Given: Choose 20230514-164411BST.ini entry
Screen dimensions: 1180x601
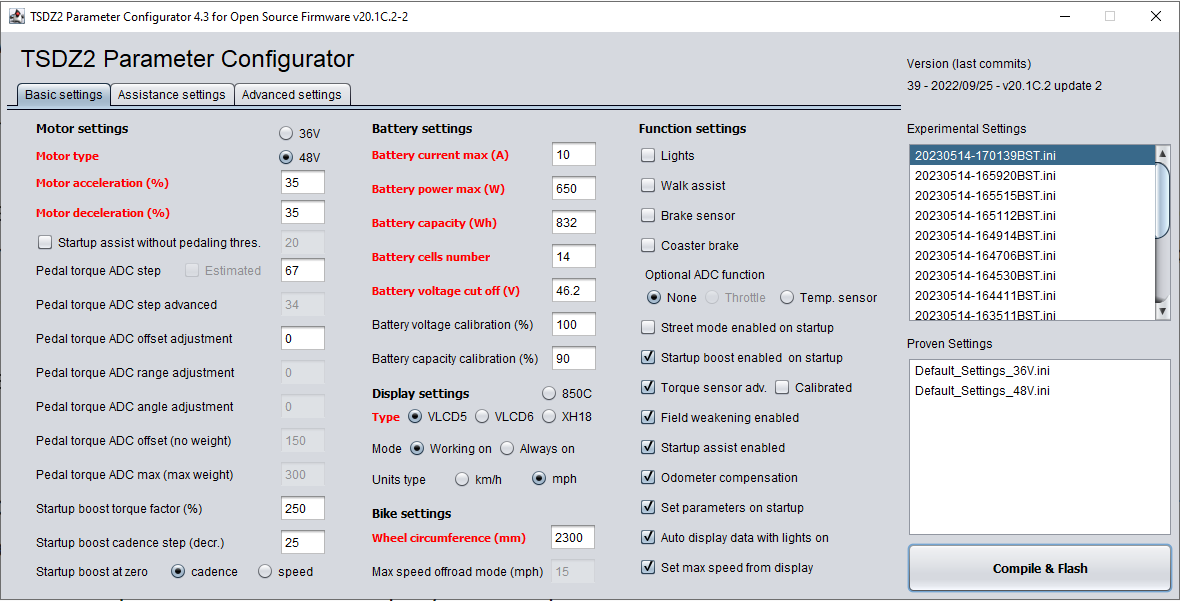Looking at the screenshot, I should pos(1032,296).
